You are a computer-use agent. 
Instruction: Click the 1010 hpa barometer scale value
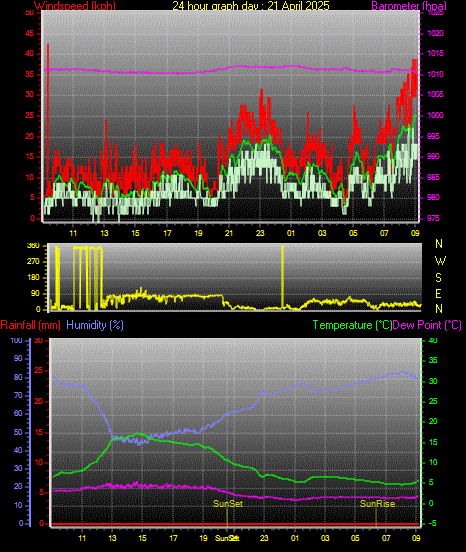click(x=435, y=74)
